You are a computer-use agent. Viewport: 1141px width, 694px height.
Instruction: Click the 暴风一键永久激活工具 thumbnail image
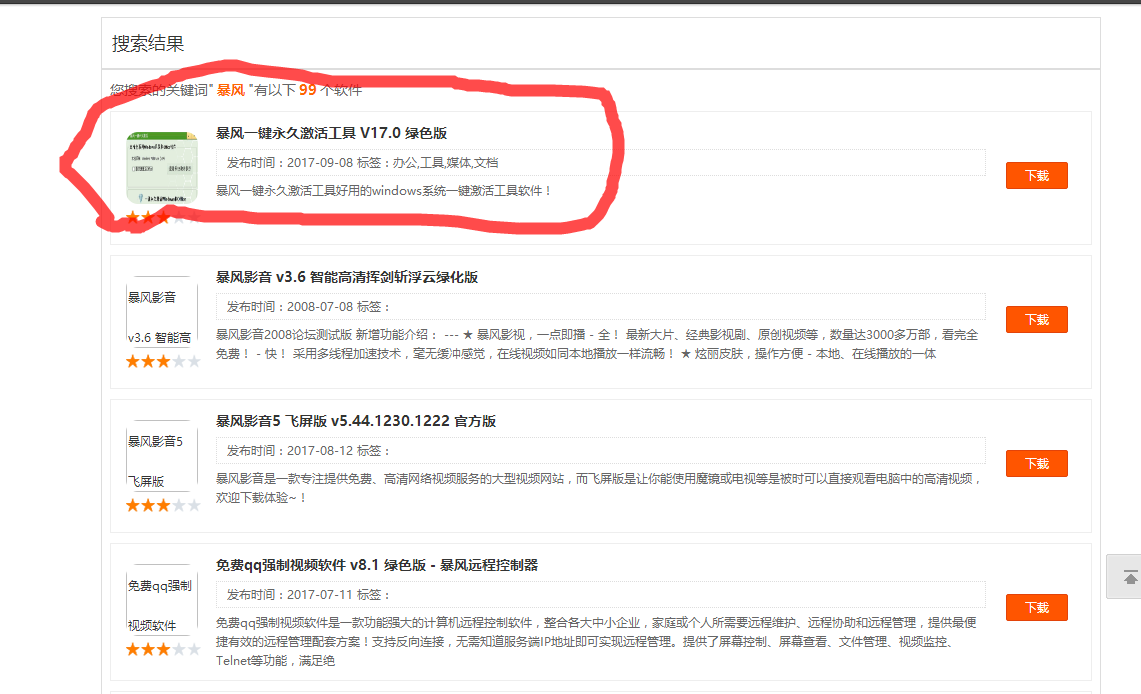pyautogui.click(x=162, y=168)
